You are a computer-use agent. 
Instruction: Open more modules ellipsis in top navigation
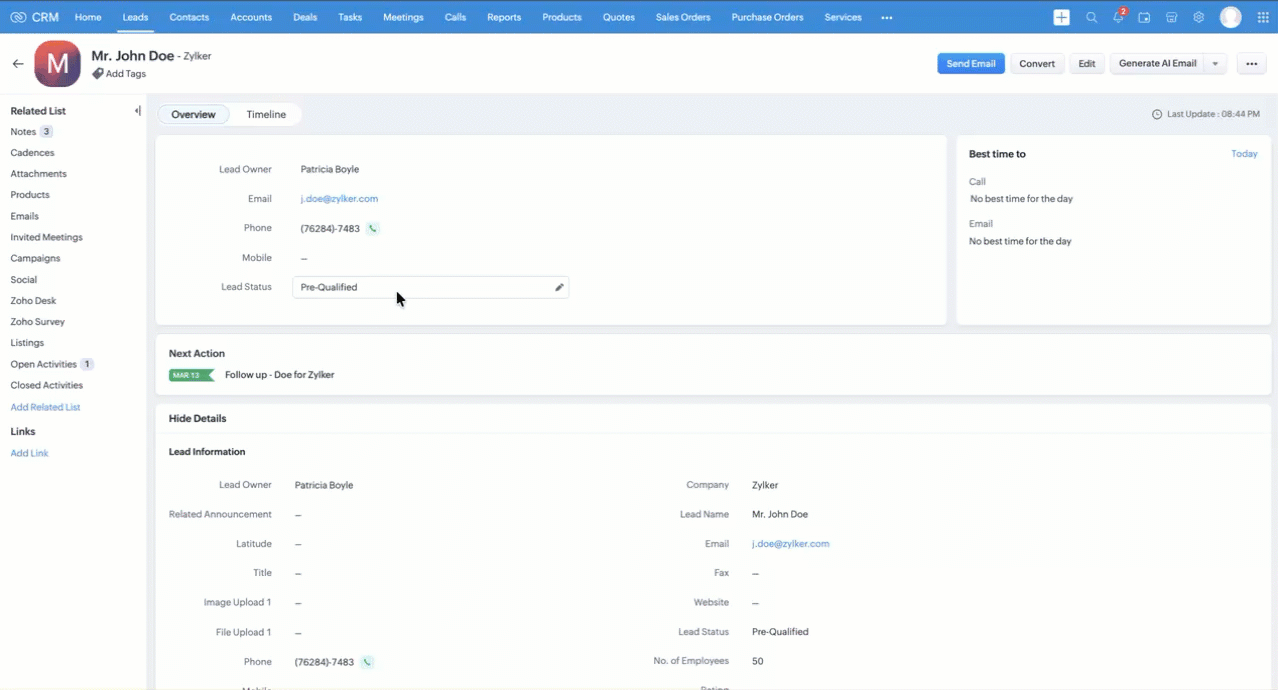coord(887,17)
